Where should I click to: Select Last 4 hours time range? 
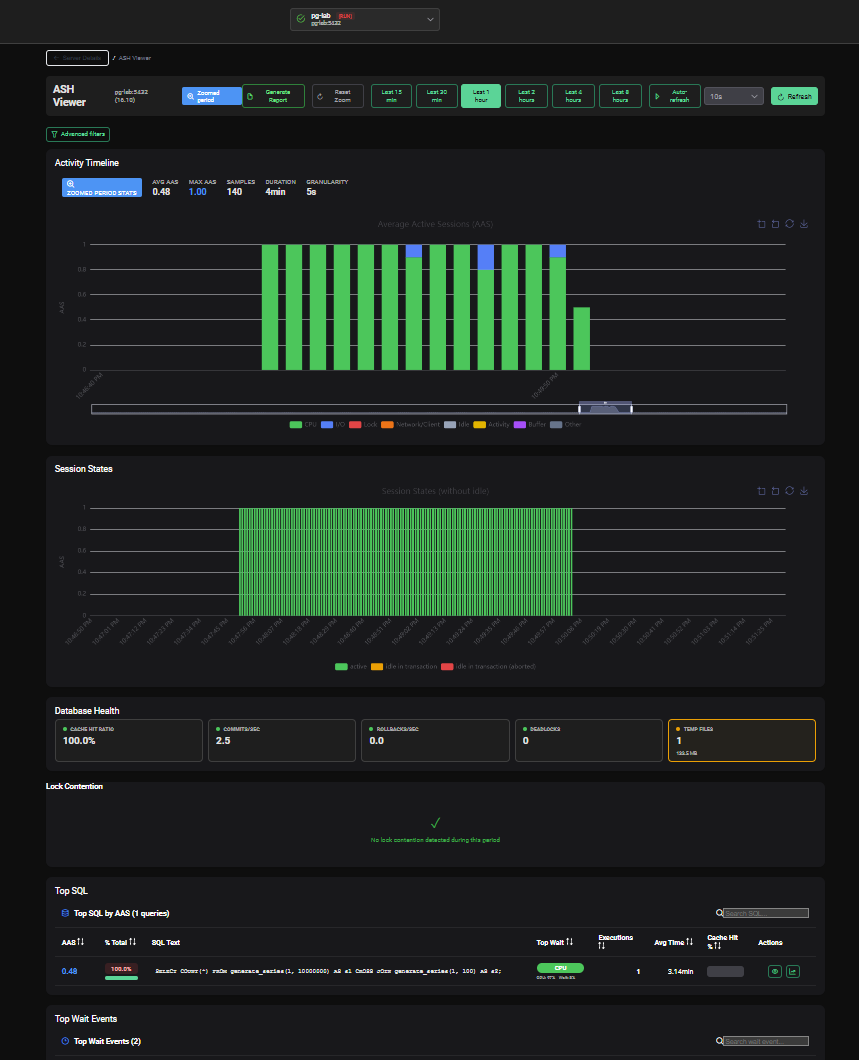pyautogui.click(x=573, y=96)
